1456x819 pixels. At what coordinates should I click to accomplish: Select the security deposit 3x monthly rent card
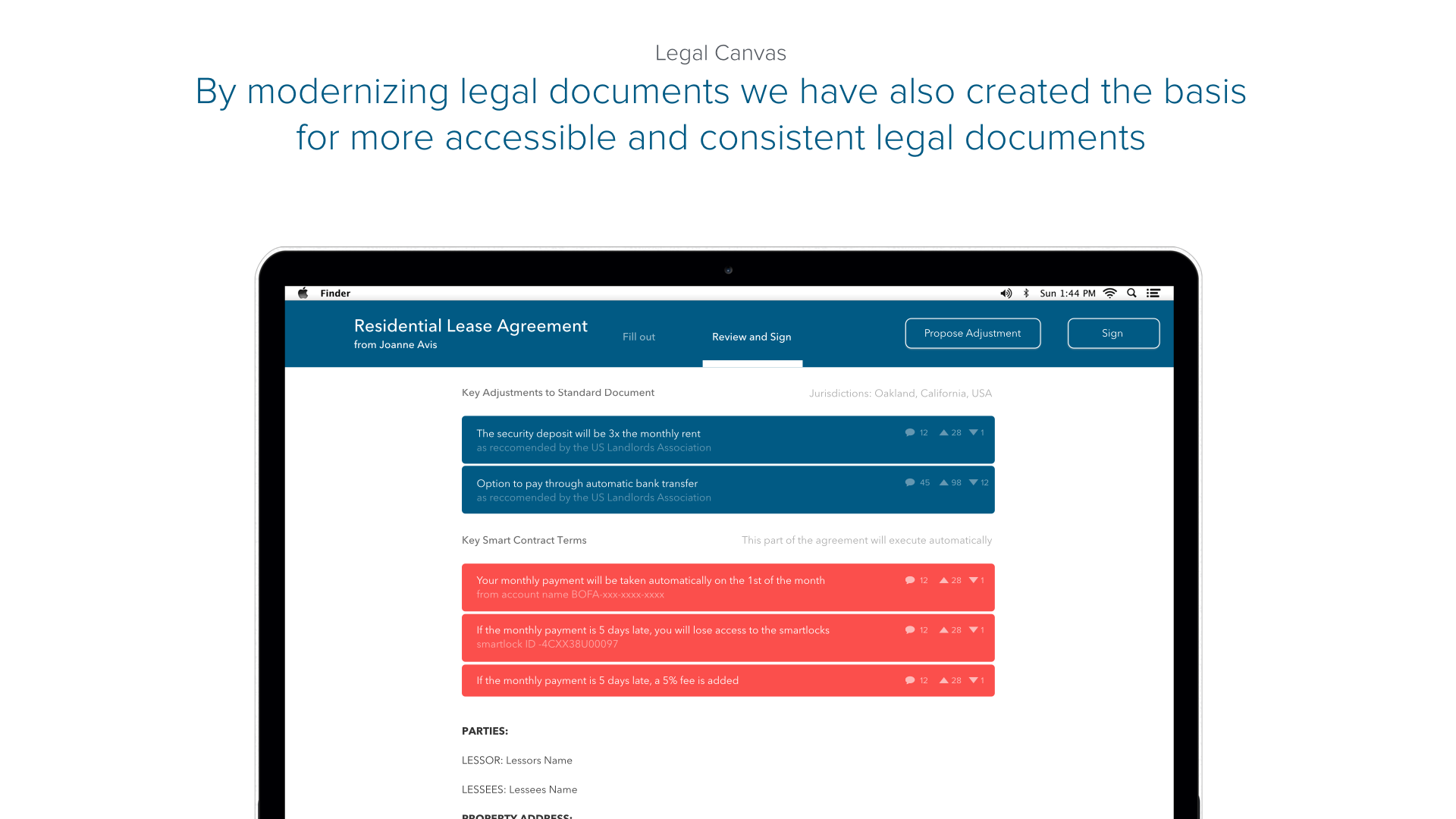click(x=728, y=440)
